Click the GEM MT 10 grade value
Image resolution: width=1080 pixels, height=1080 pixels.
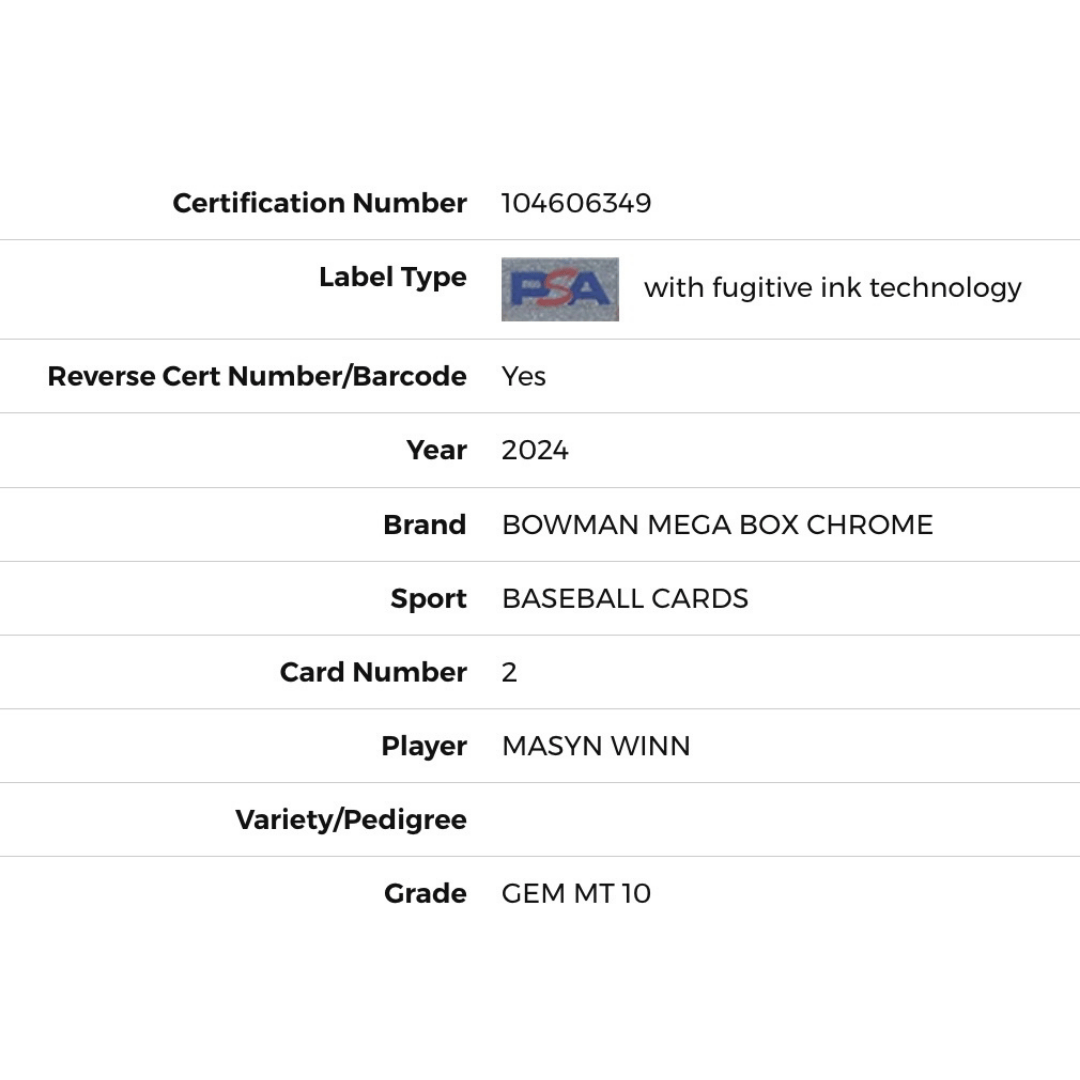click(x=576, y=893)
